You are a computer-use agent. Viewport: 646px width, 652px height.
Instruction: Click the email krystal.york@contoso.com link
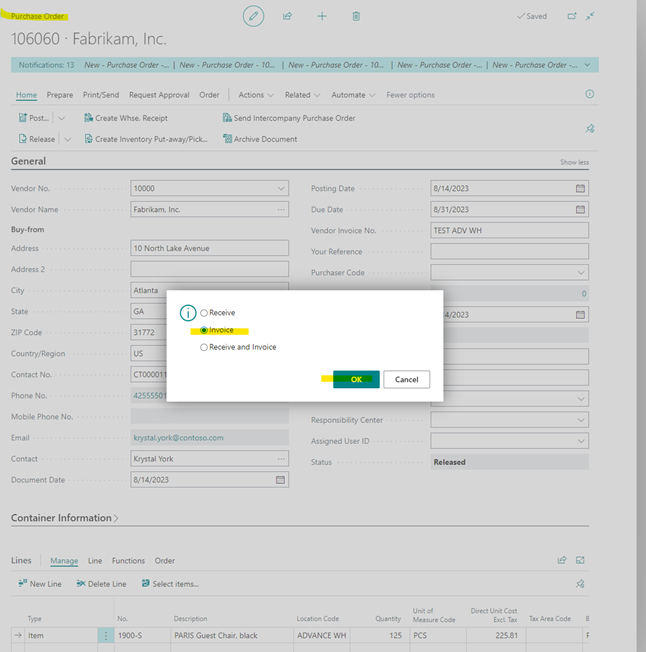pyautogui.click(x=178, y=437)
